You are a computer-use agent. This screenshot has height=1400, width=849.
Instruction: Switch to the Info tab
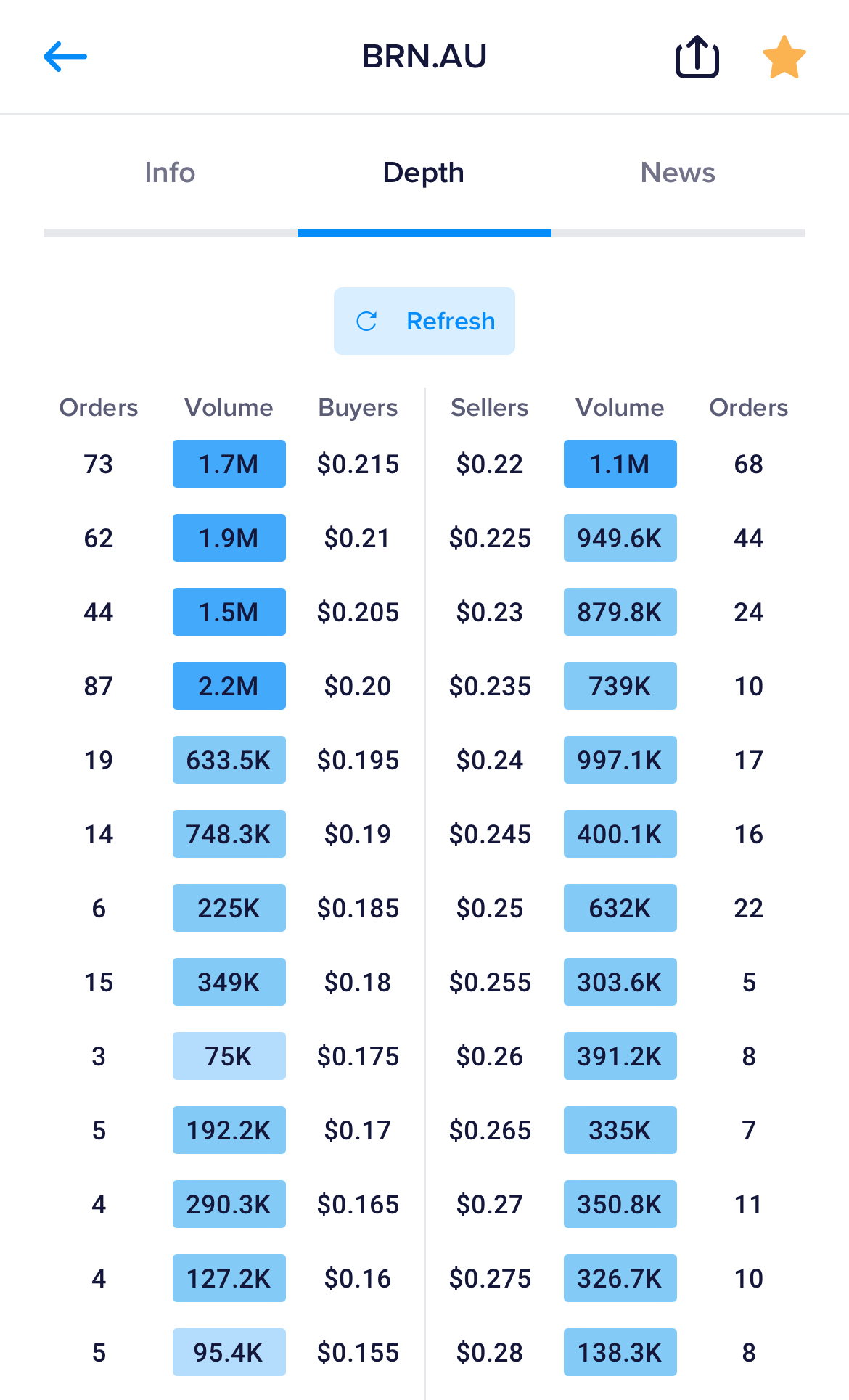[x=170, y=173]
